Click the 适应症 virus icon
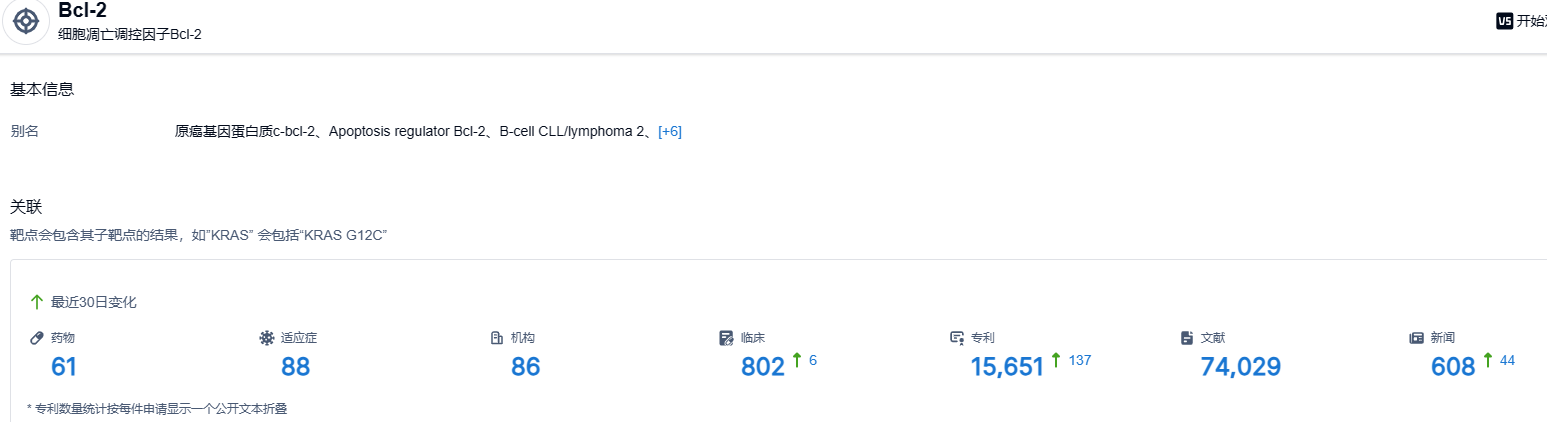Viewport: 1547px width, 422px height. pyautogui.click(x=266, y=338)
